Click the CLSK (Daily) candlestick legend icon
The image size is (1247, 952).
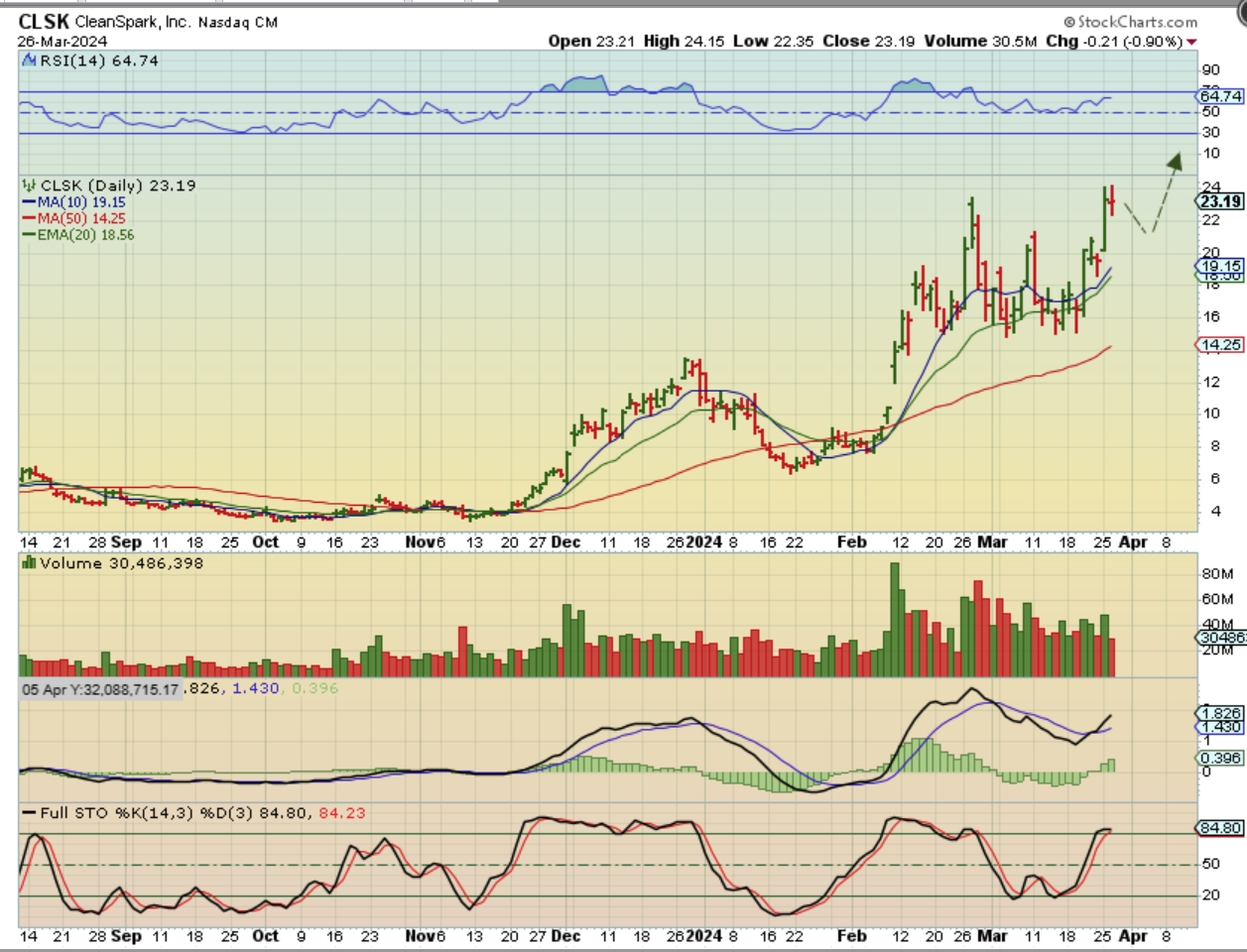[x=30, y=185]
